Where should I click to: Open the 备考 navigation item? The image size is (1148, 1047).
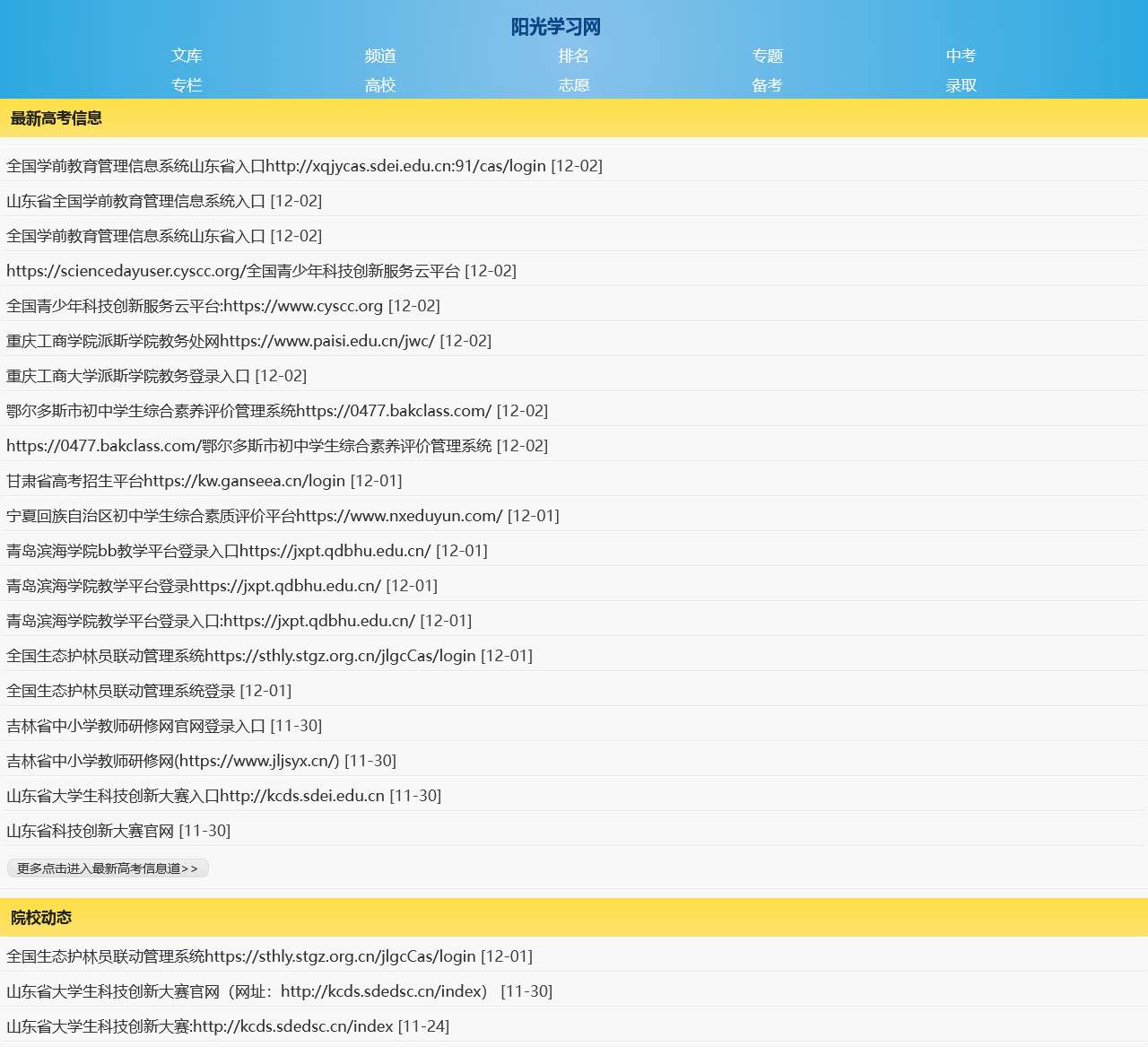click(768, 85)
